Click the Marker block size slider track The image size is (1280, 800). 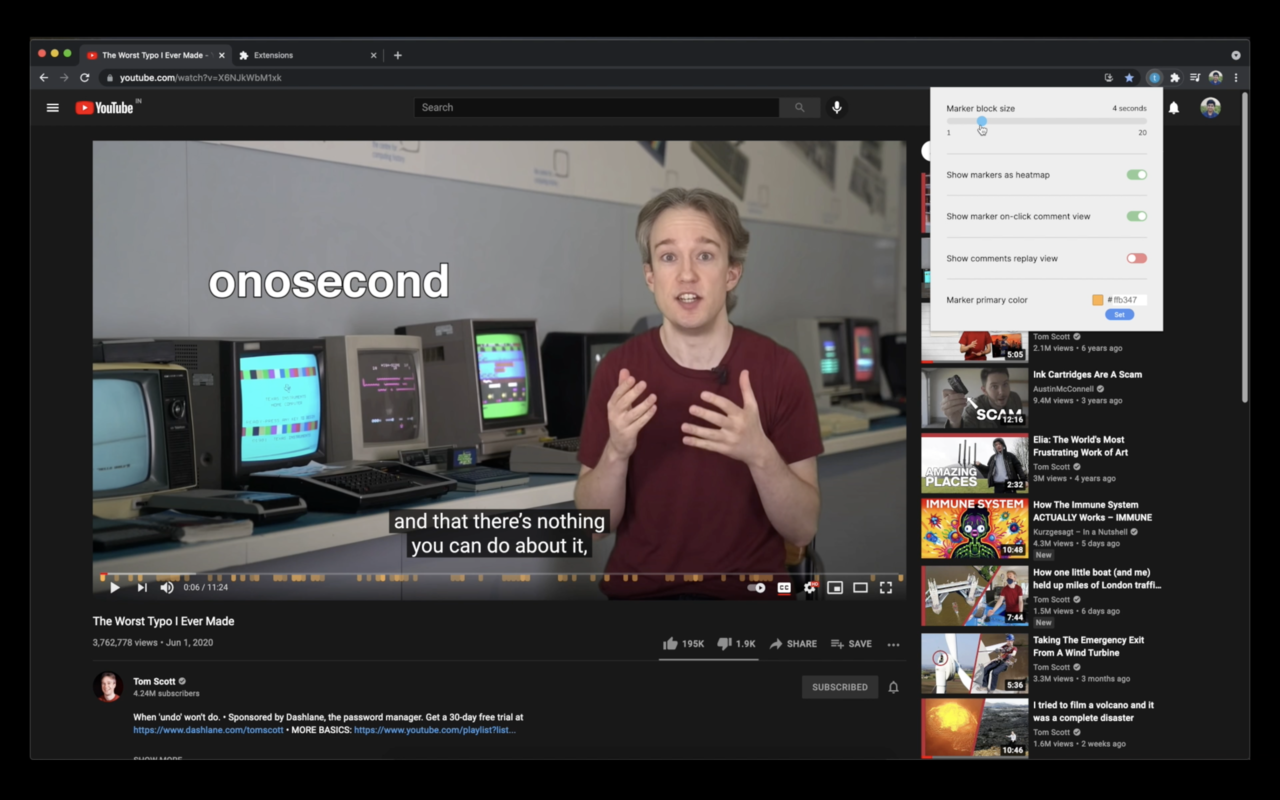[x=1046, y=121]
